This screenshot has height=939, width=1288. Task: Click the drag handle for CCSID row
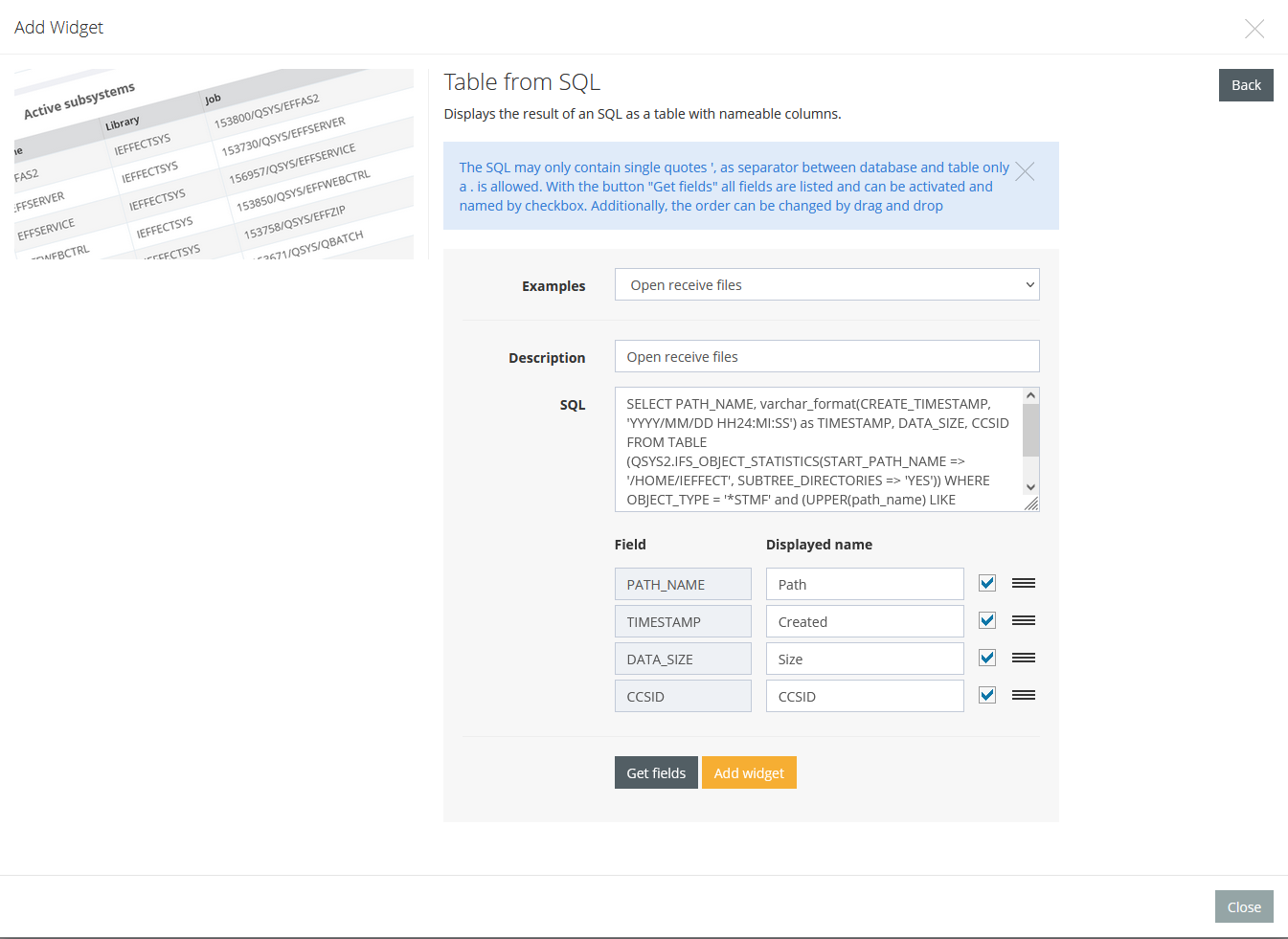(x=1023, y=695)
